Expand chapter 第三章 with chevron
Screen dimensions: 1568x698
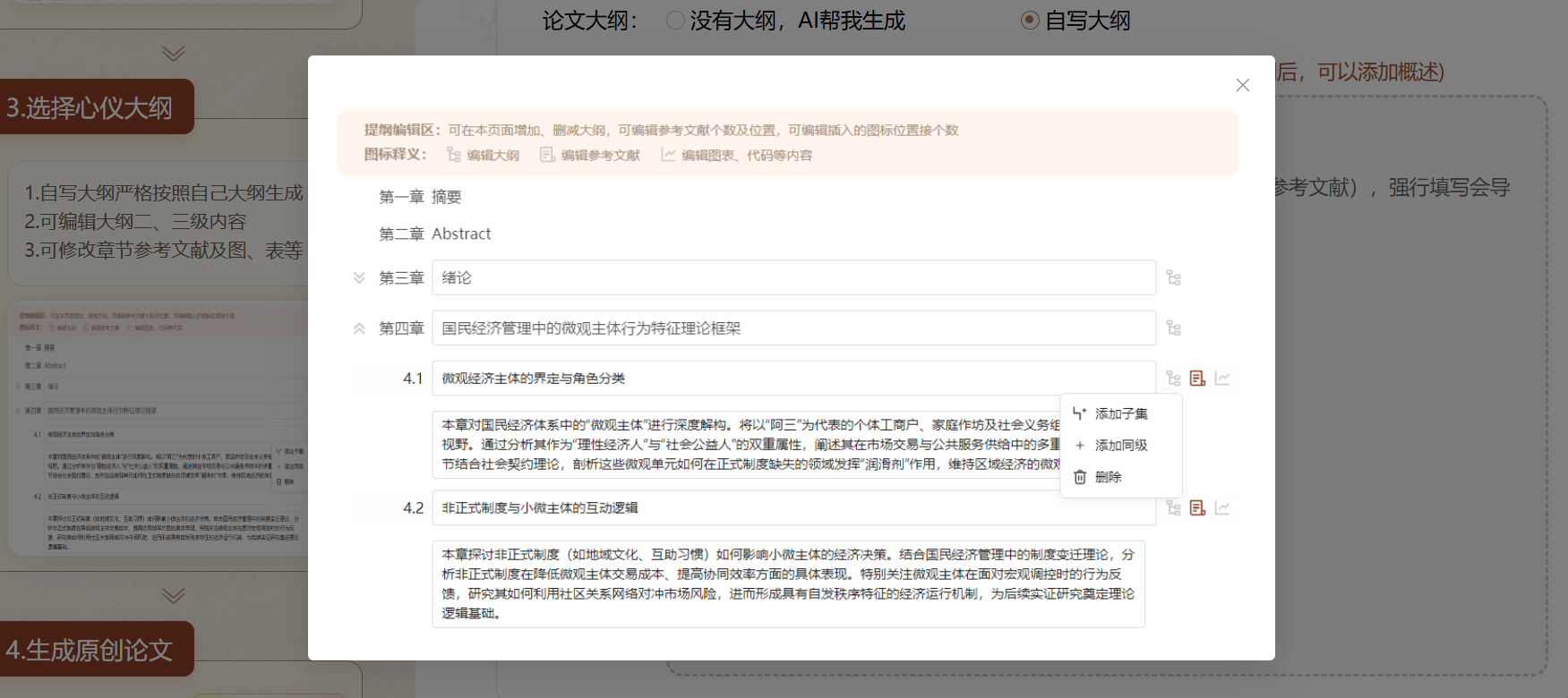(359, 278)
